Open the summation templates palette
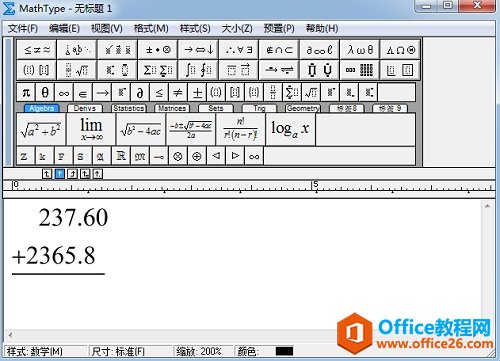Image resolution: width=500 pixels, height=361 pixels. [158, 70]
